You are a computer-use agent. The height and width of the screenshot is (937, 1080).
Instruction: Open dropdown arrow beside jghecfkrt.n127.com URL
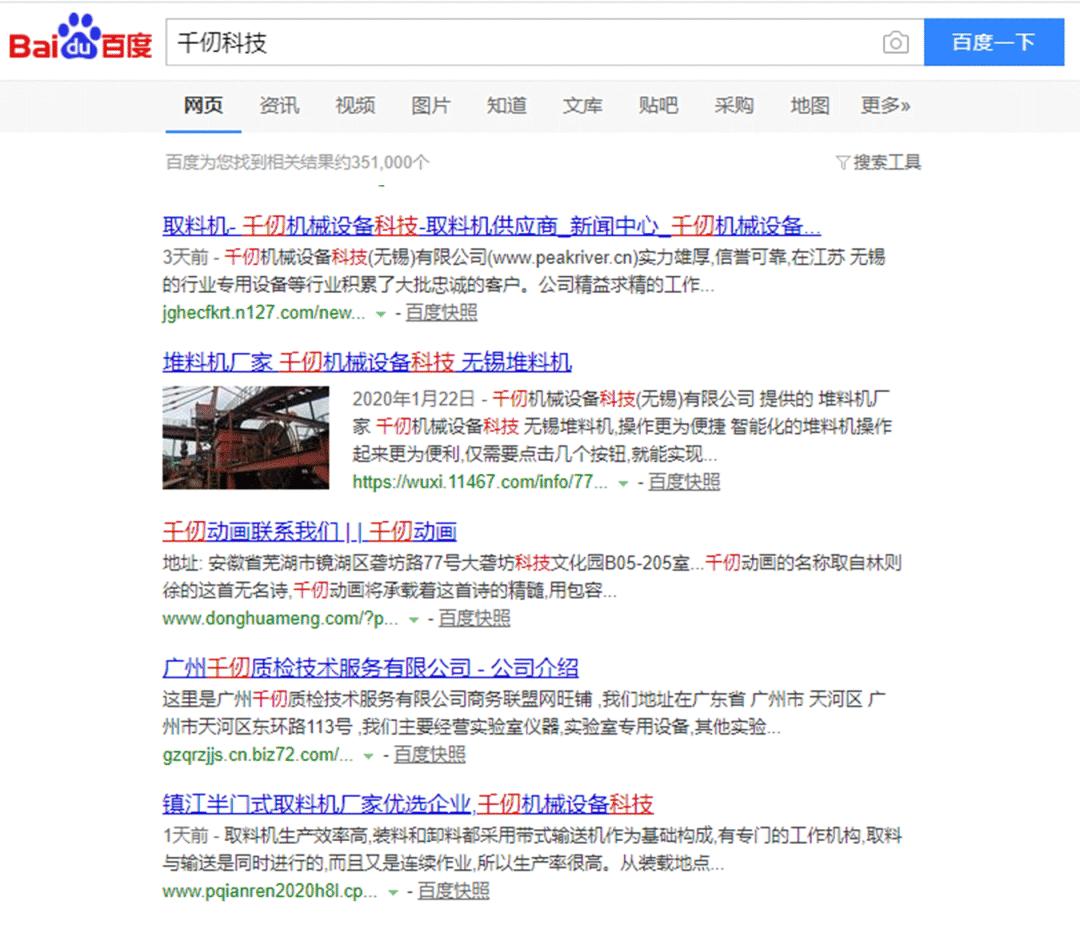[381, 313]
